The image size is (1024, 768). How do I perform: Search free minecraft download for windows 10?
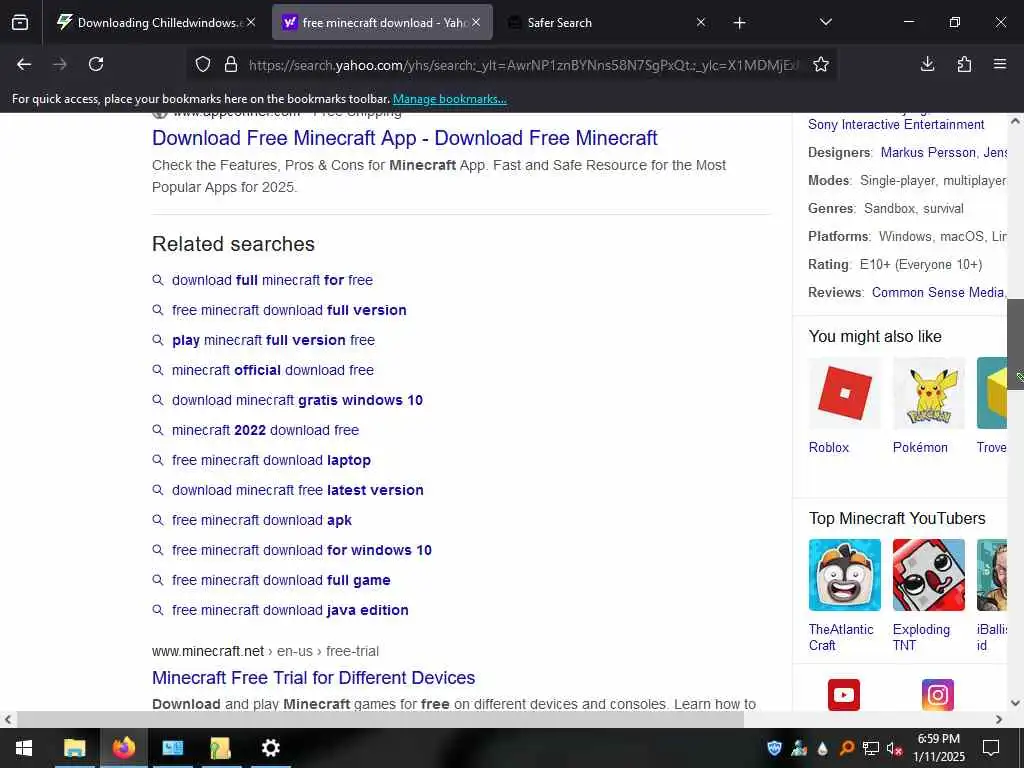tap(301, 551)
